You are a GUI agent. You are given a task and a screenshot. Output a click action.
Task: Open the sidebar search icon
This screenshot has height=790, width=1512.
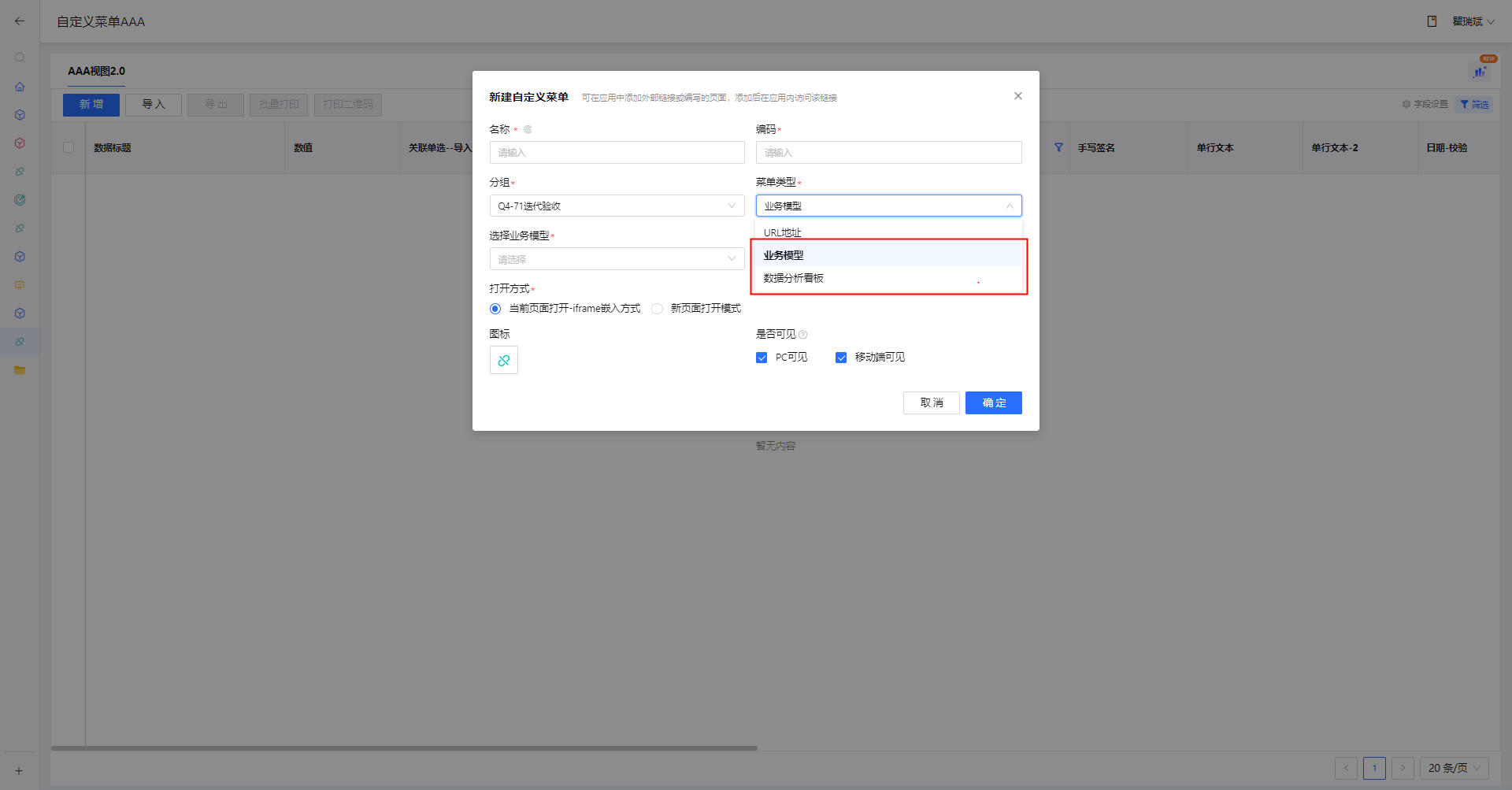pyautogui.click(x=20, y=57)
